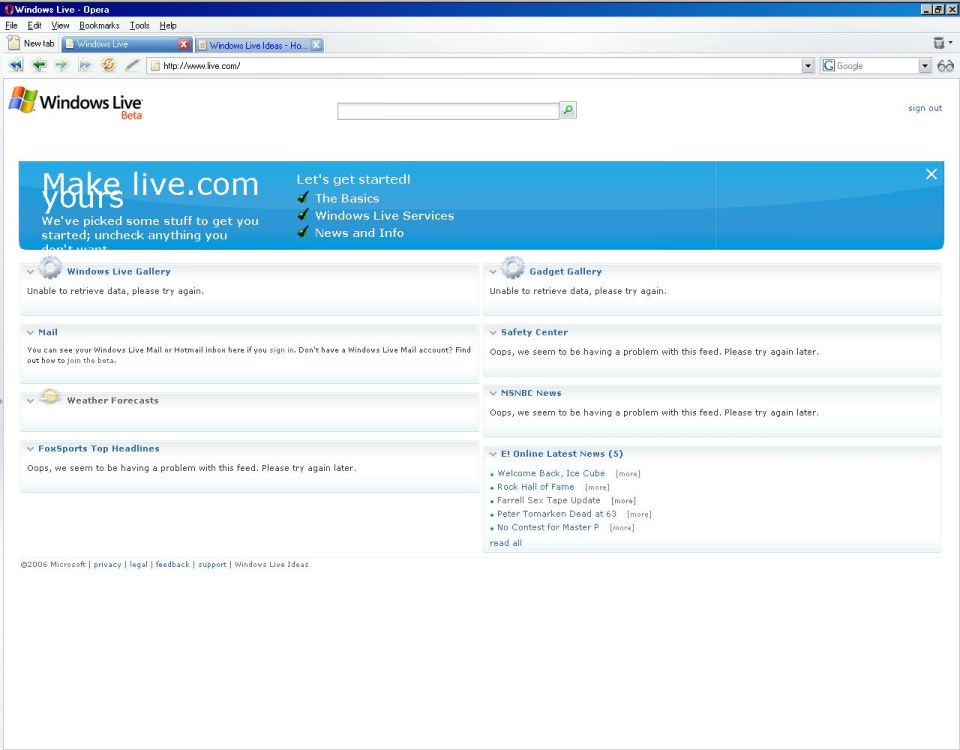Click the Windows Live Beta logo

[x=75, y=102]
